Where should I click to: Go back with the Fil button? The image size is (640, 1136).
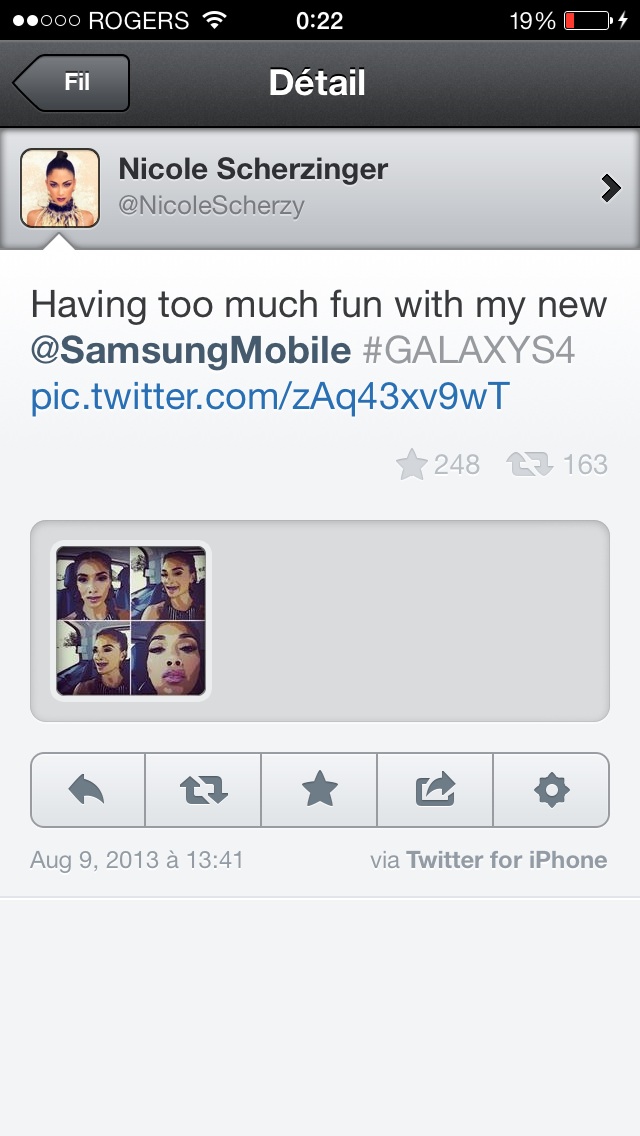pos(71,83)
